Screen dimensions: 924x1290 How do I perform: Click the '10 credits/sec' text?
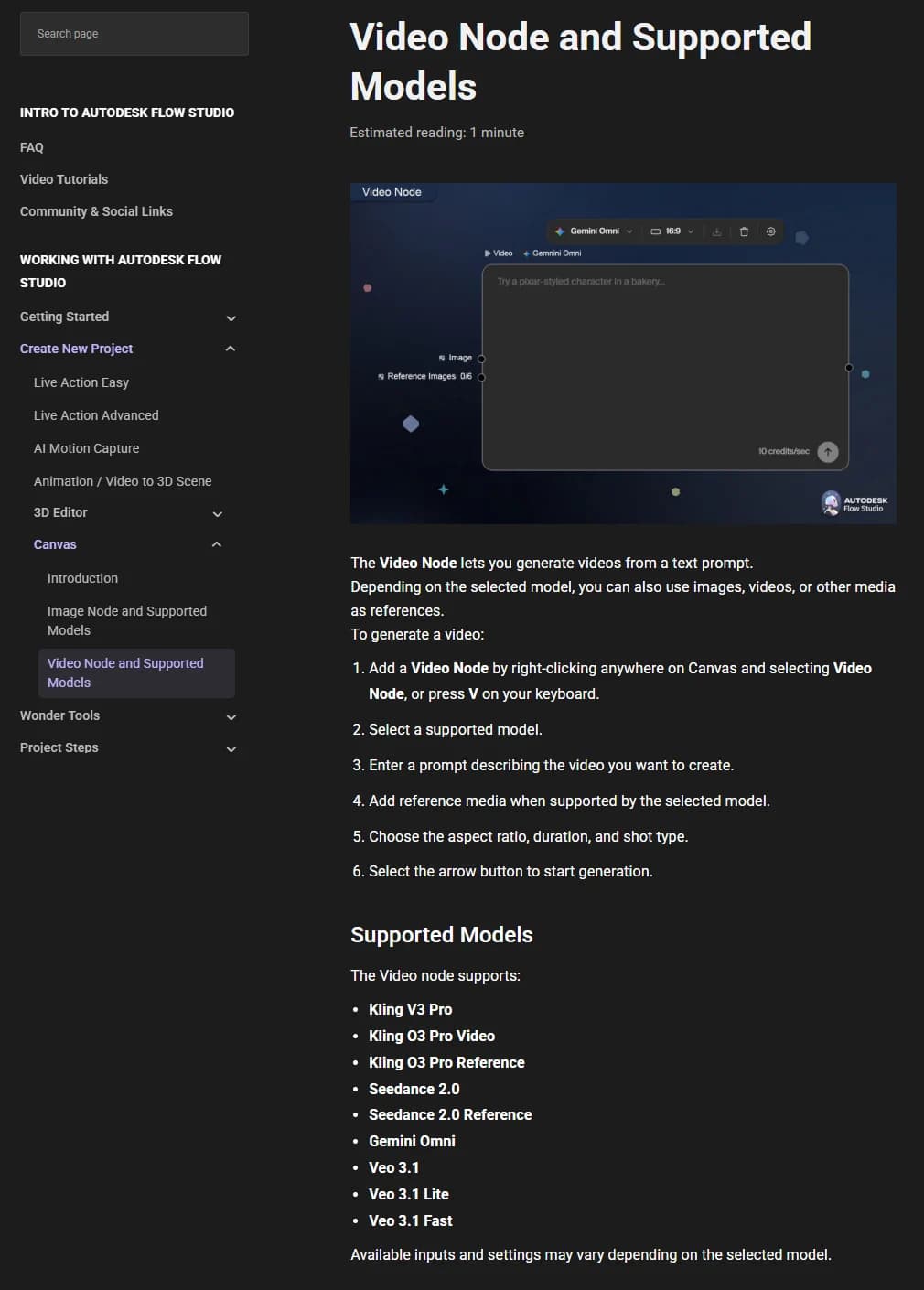(x=784, y=451)
